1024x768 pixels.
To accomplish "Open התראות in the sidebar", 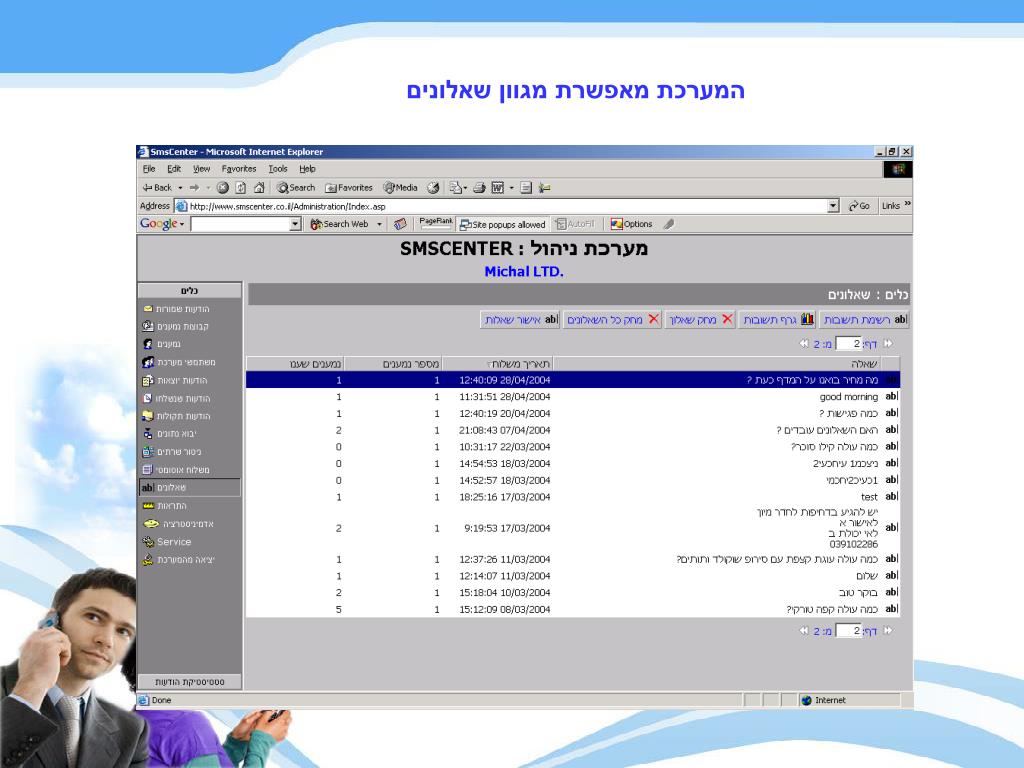I will coord(165,506).
